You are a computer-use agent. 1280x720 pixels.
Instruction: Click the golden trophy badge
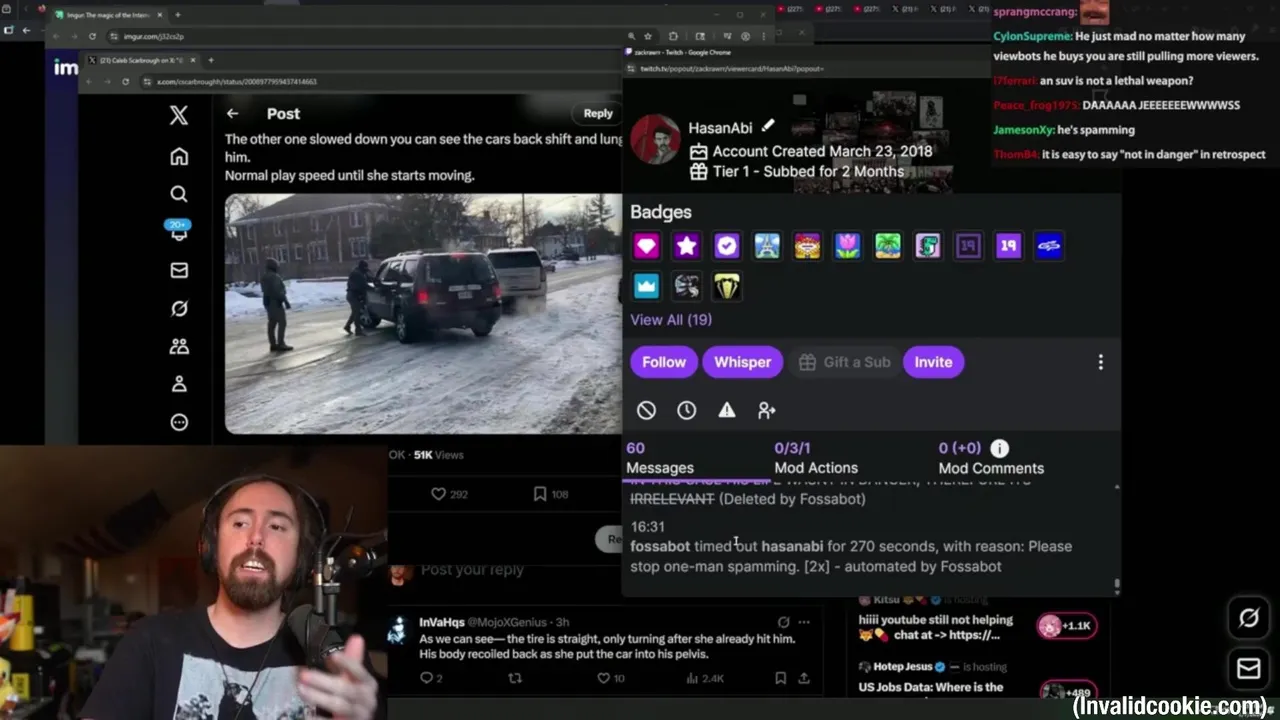point(727,287)
